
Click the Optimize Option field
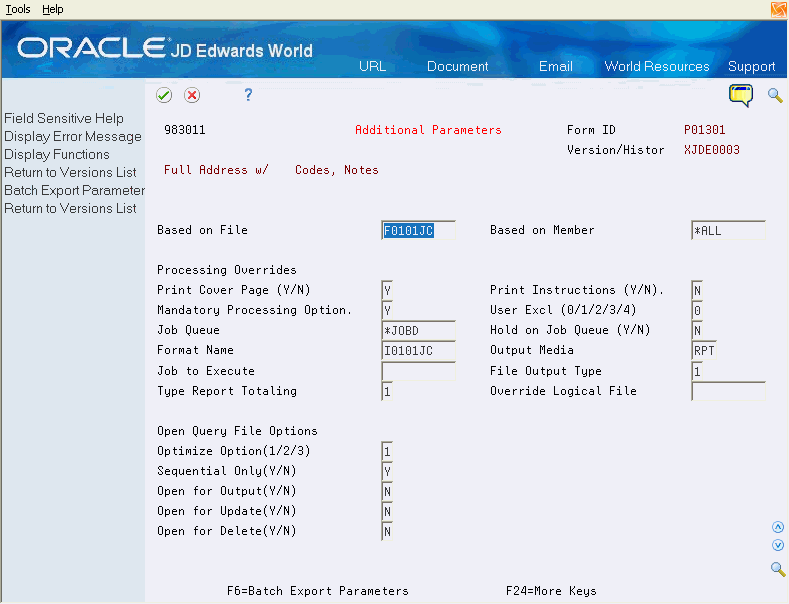click(387, 451)
